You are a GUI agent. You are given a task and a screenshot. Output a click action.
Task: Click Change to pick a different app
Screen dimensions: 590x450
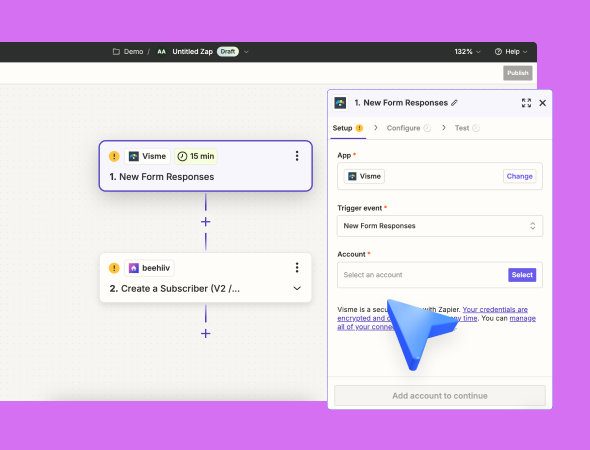(x=519, y=176)
